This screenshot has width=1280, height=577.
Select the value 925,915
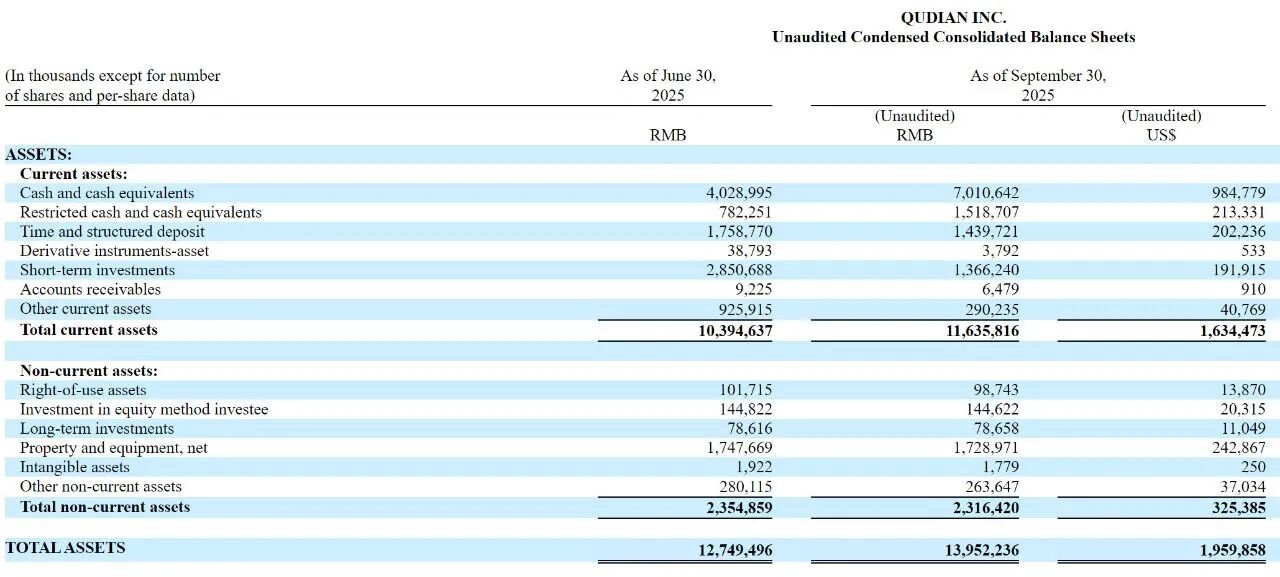[746, 308]
